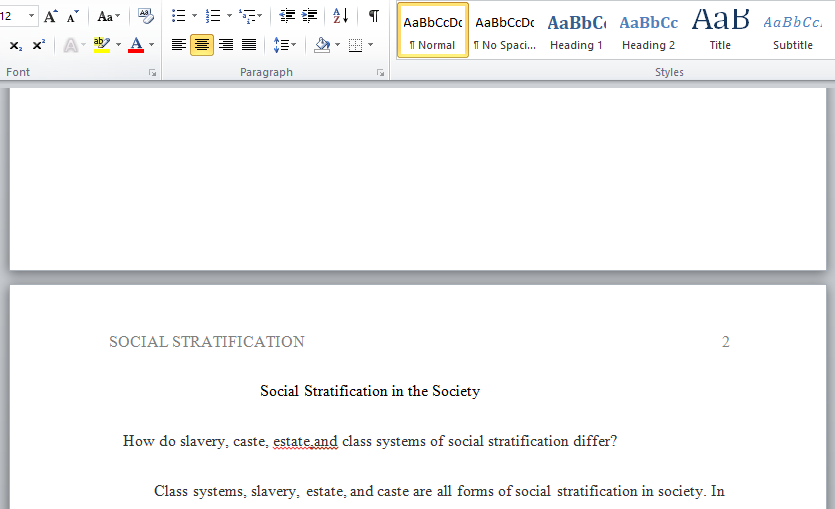835x509 pixels.
Task: Align text right
Action: click(226, 45)
